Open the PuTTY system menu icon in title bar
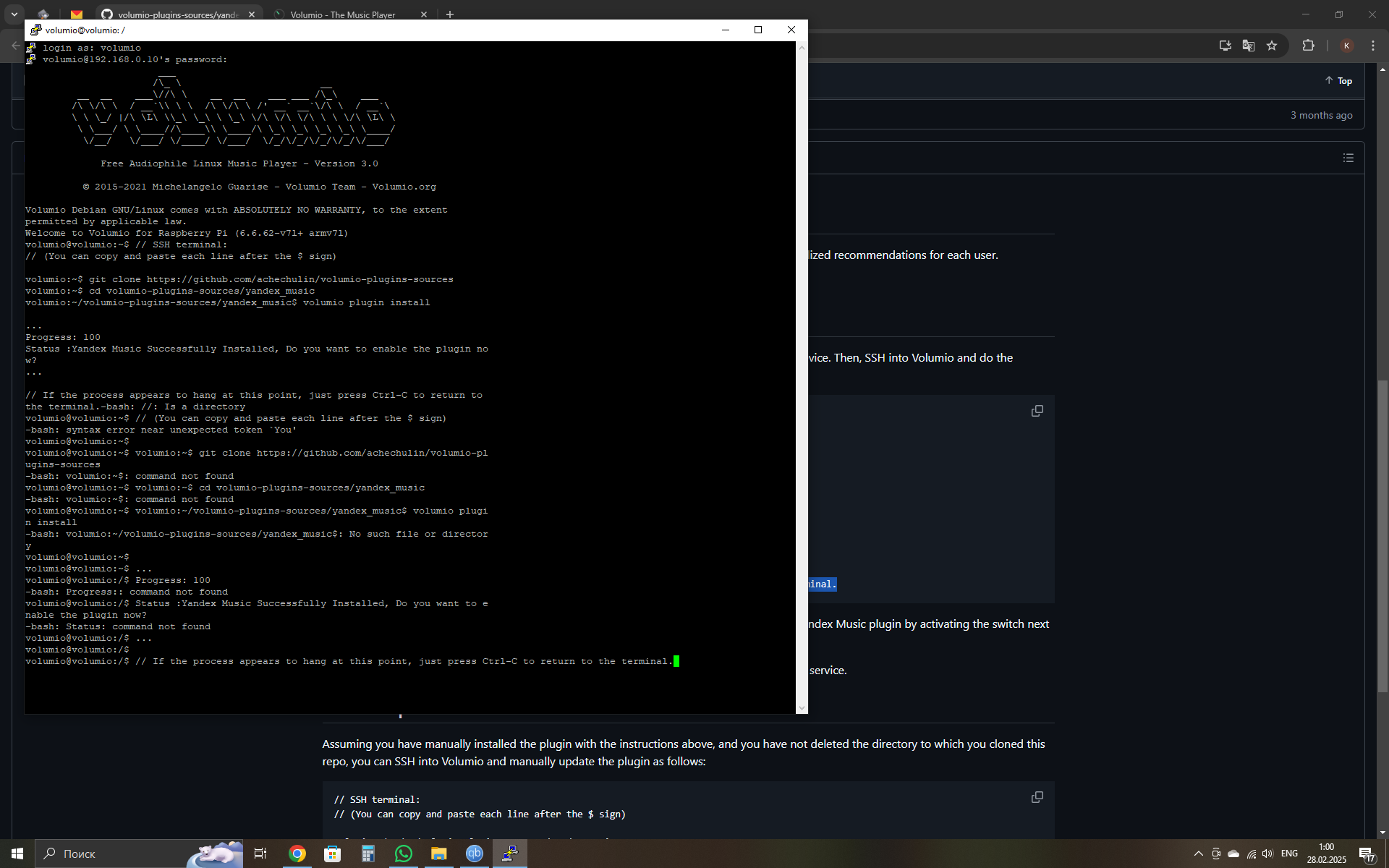The height and width of the screenshot is (868, 1389). point(35,30)
